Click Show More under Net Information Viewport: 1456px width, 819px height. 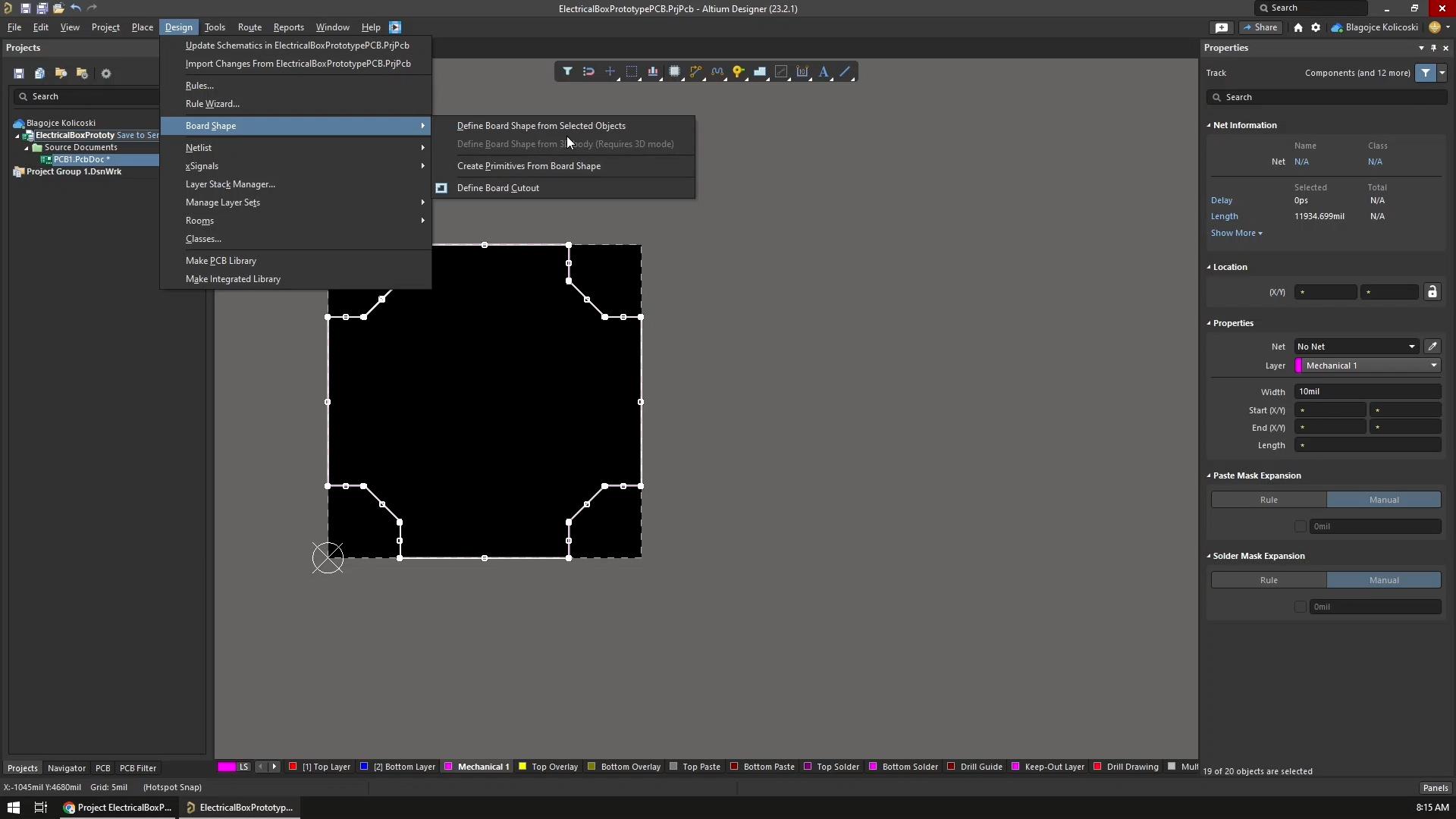(x=1235, y=233)
